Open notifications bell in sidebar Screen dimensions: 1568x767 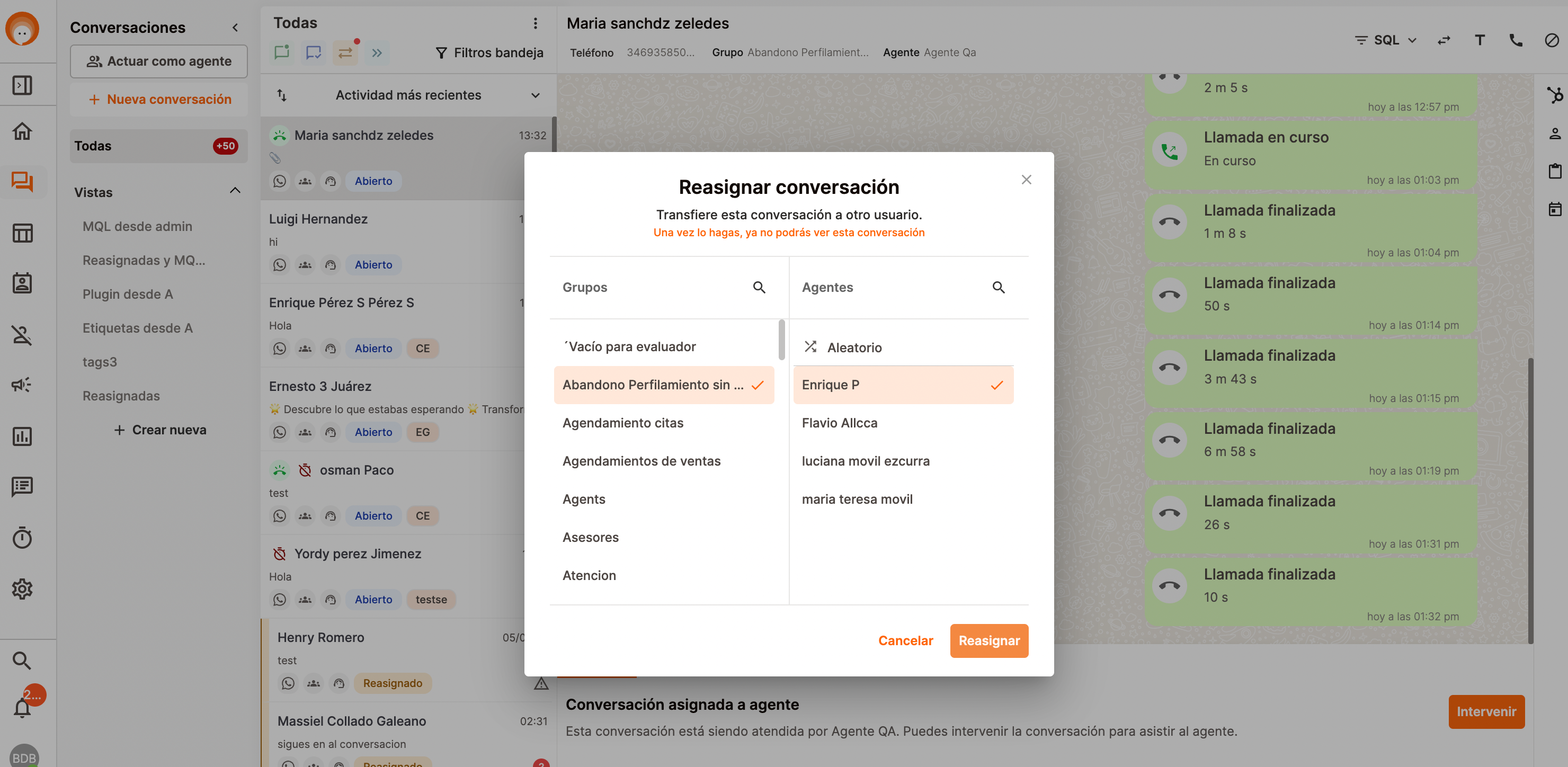pyautogui.click(x=23, y=707)
